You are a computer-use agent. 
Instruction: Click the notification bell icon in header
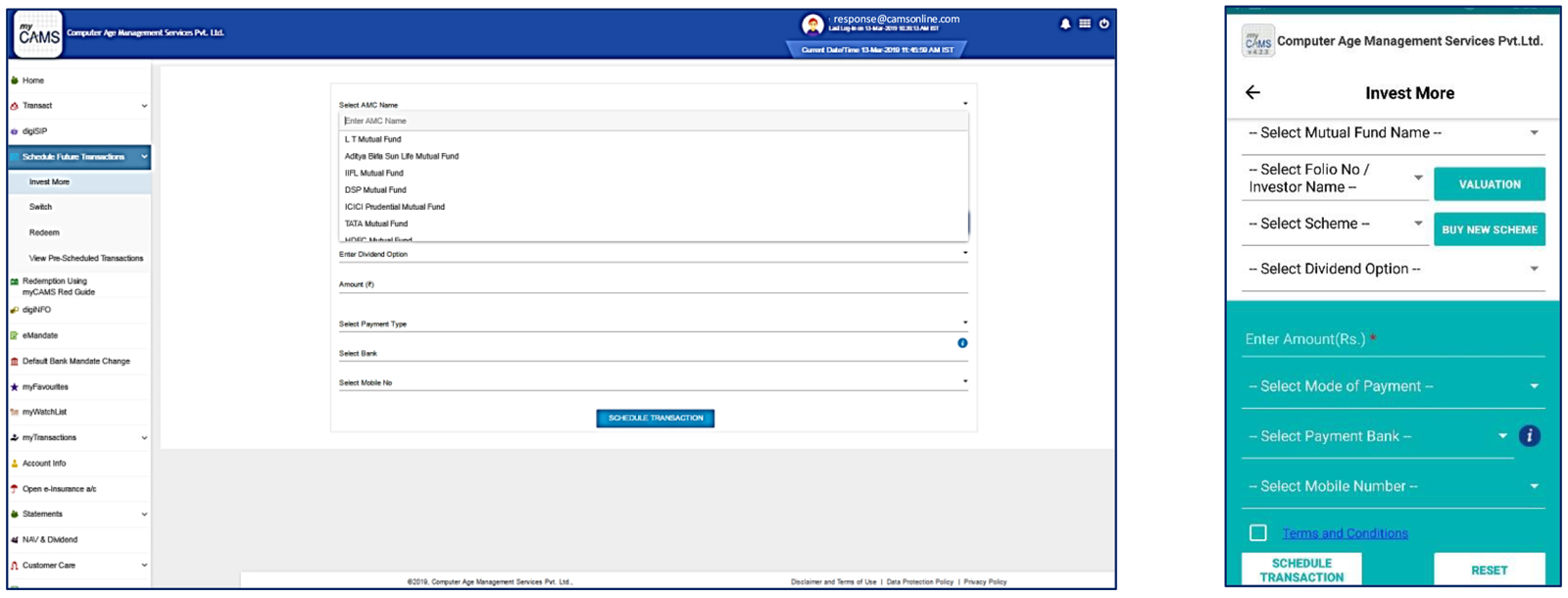1065,25
